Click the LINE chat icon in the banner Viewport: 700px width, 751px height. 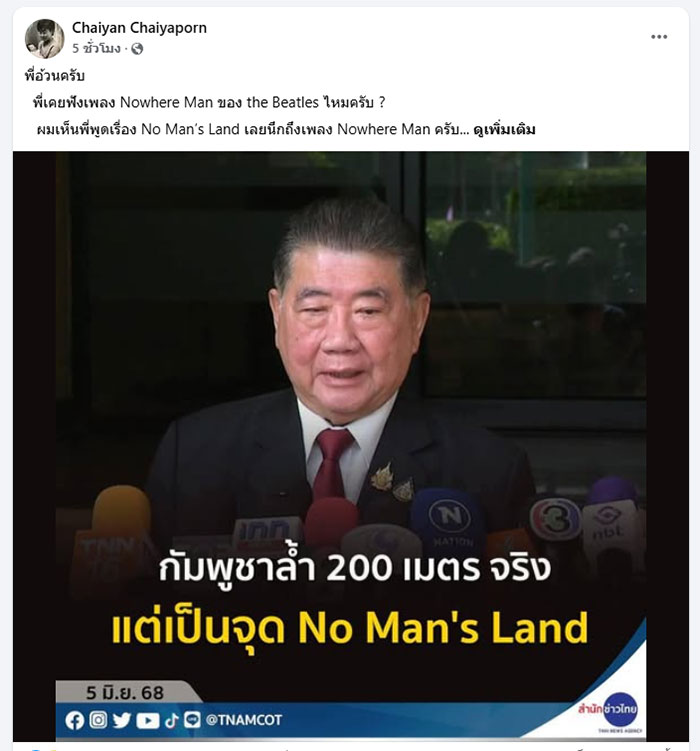coord(192,720)
